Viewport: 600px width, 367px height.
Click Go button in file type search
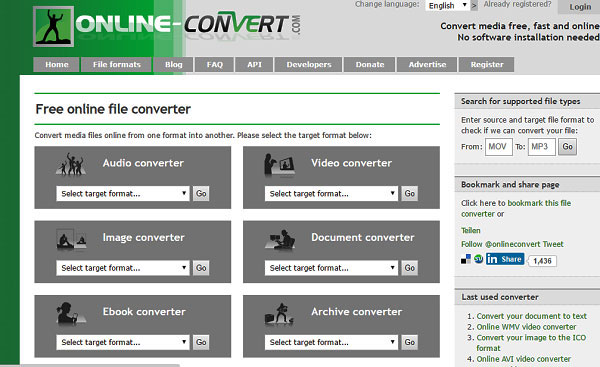[567, 147]
